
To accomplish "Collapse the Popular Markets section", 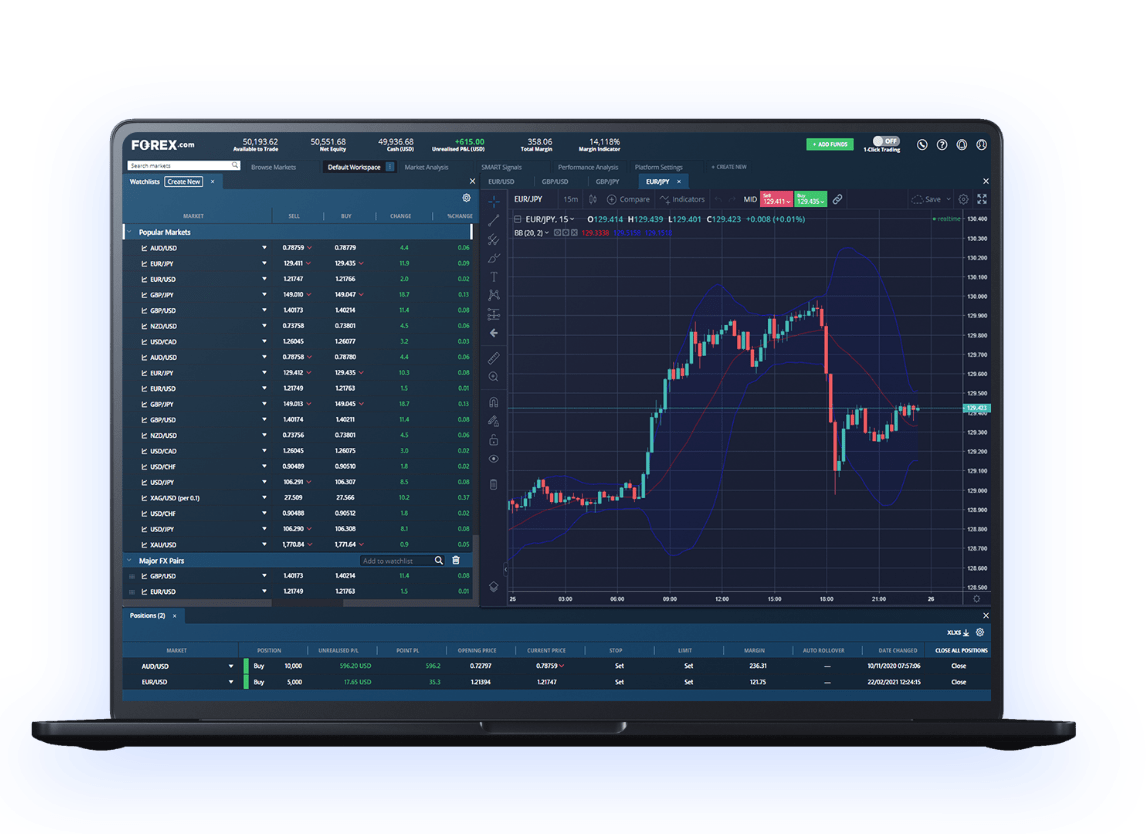I will [x=129, y=231].
